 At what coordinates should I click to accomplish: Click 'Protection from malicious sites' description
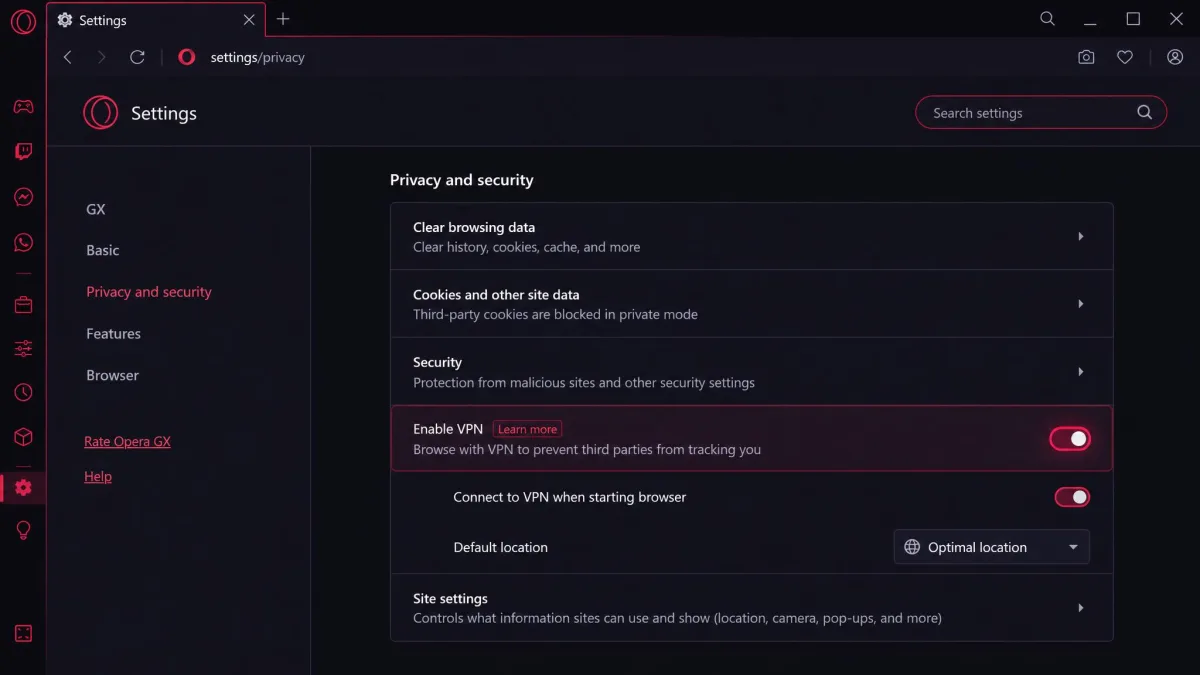coord(584,382)
